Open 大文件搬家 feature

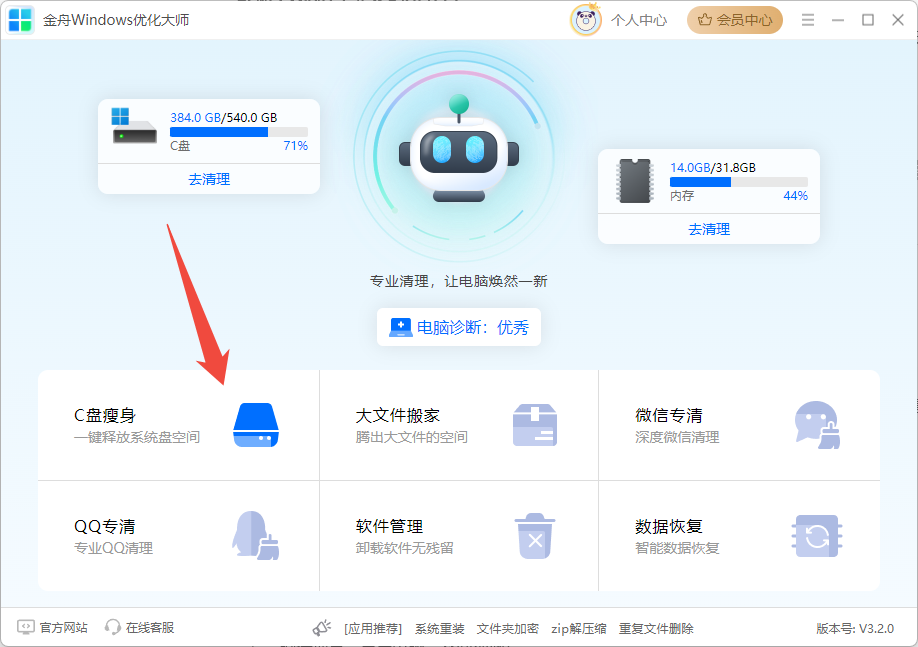[459, 425]
